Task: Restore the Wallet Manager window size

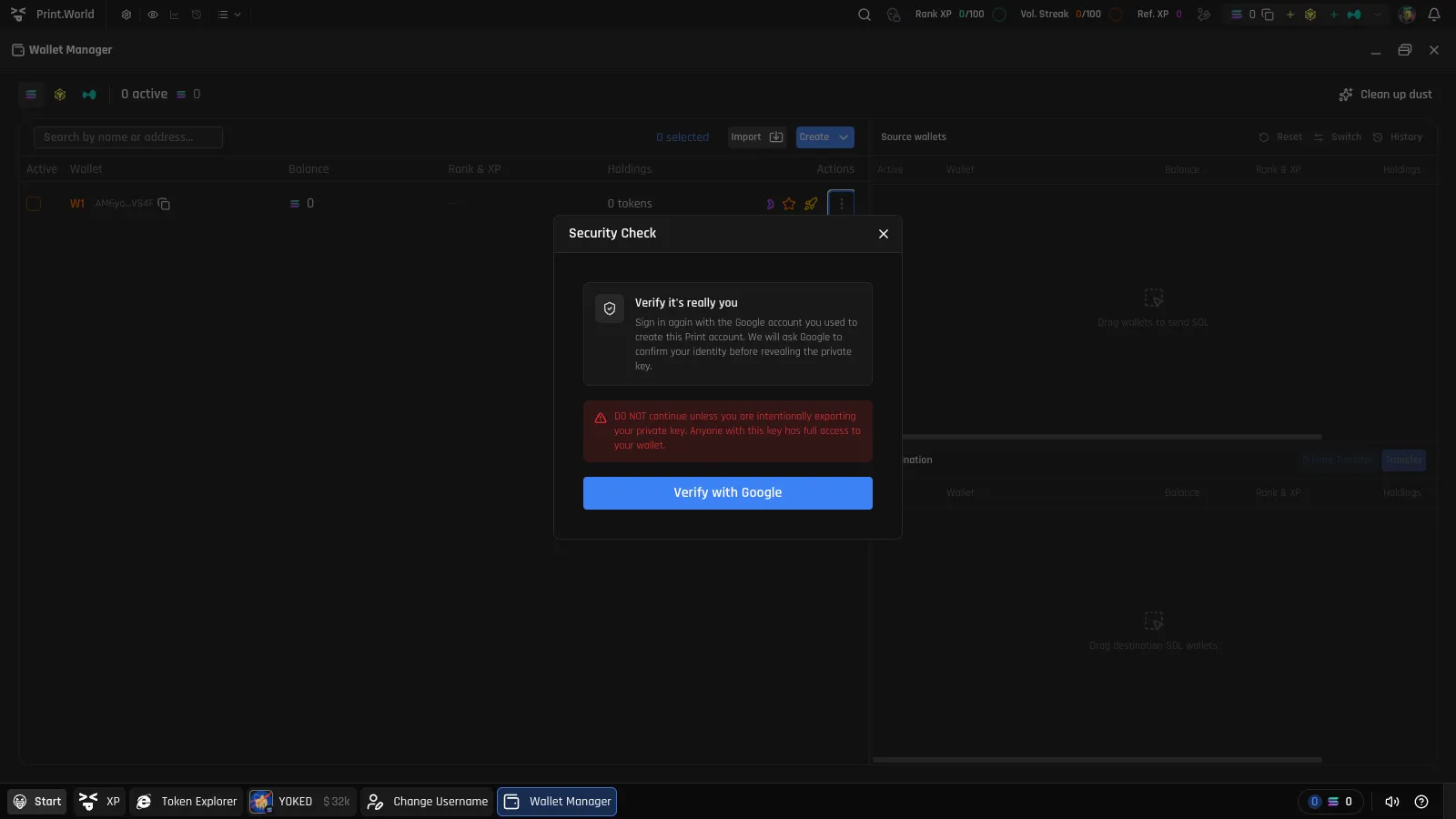Action: tap(1405, 50)
